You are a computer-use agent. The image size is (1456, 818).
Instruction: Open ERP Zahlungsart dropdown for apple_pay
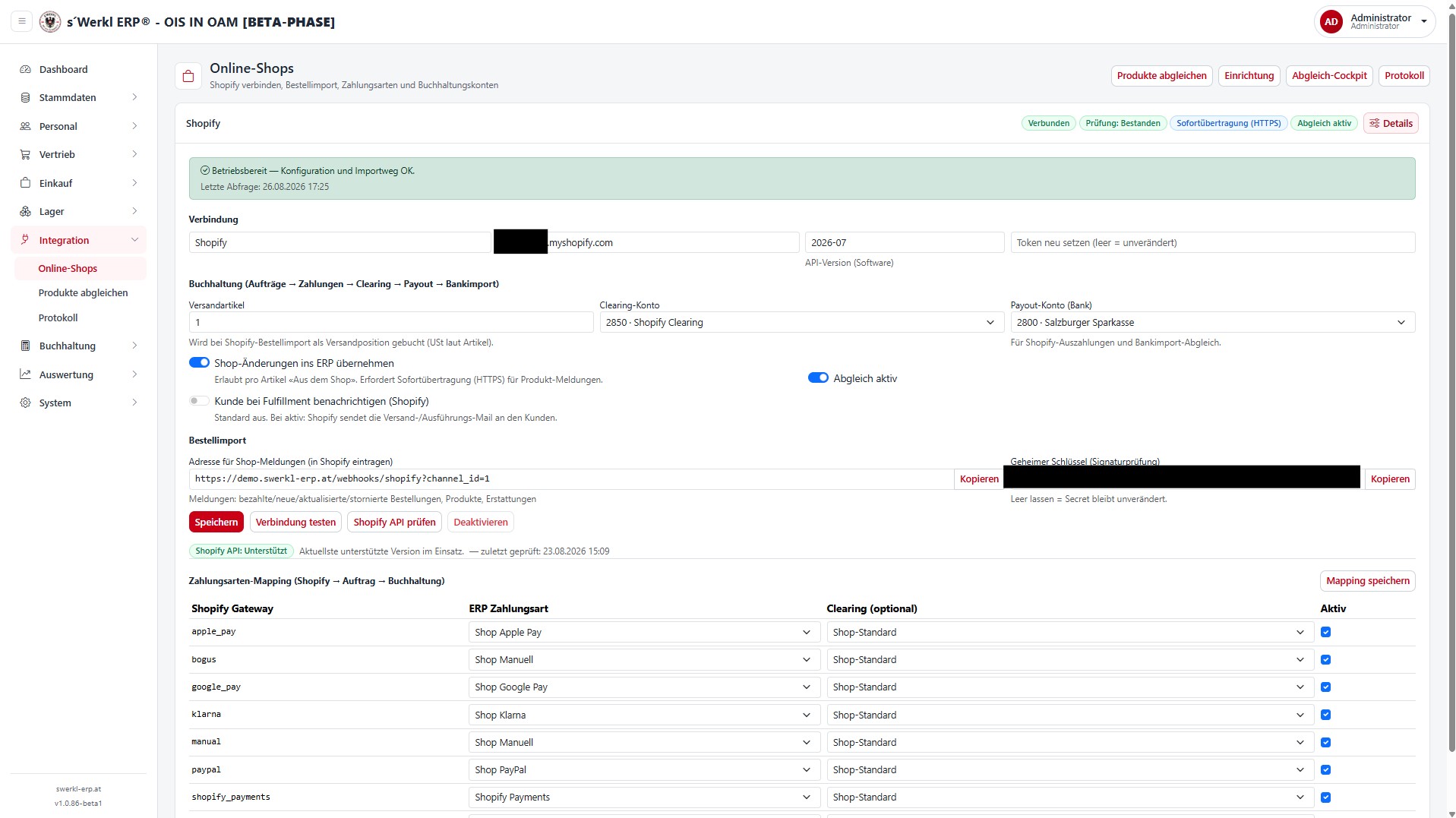click(x=644, y=632)
